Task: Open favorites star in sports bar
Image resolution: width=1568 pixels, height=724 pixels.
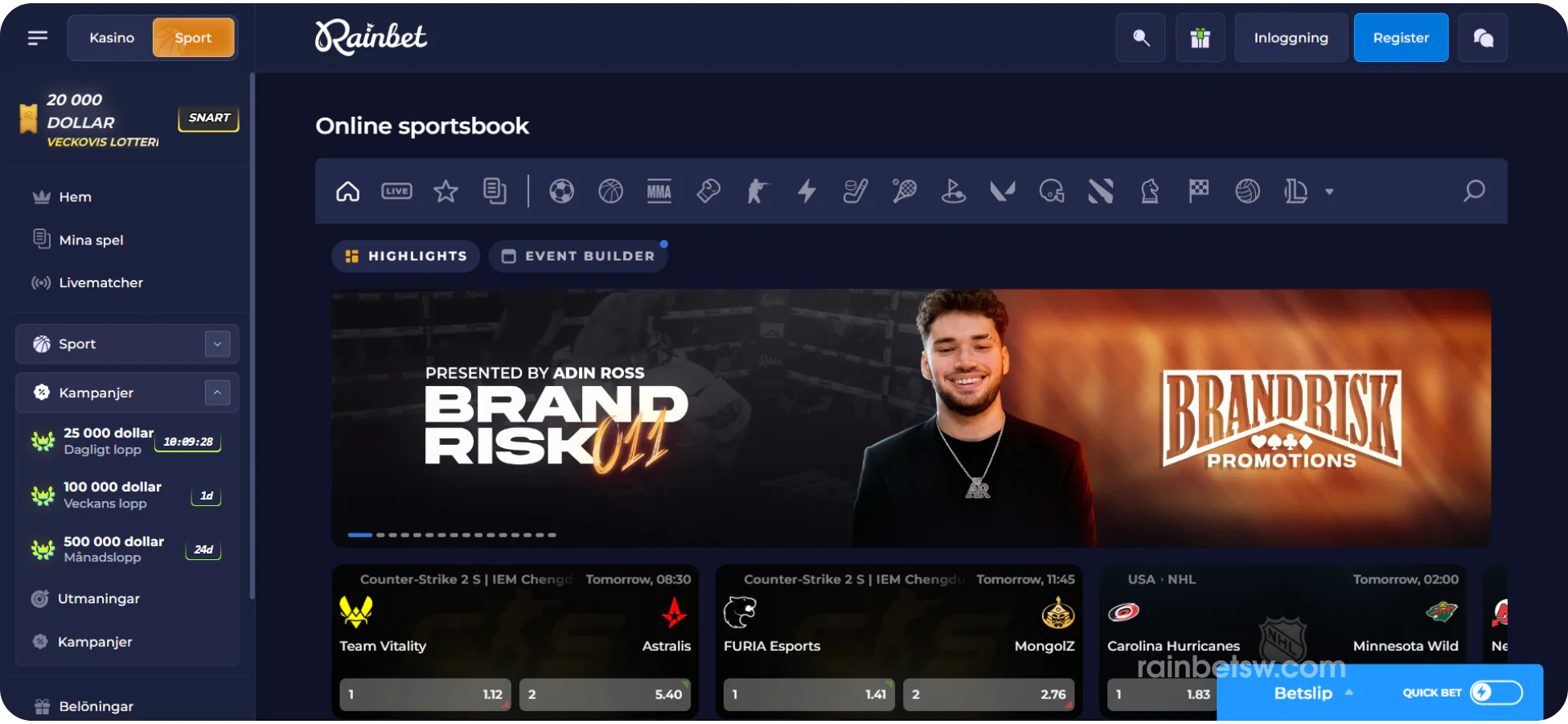Action: [x=445, y=191]
